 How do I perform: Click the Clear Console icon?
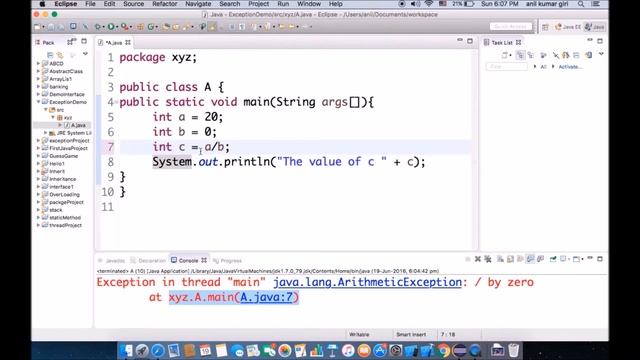coord(500,259)
